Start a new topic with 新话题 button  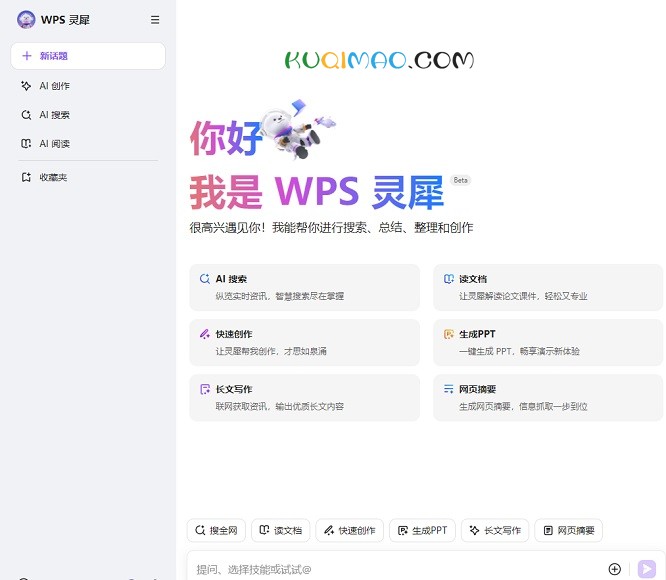click(x=88, y=56)
